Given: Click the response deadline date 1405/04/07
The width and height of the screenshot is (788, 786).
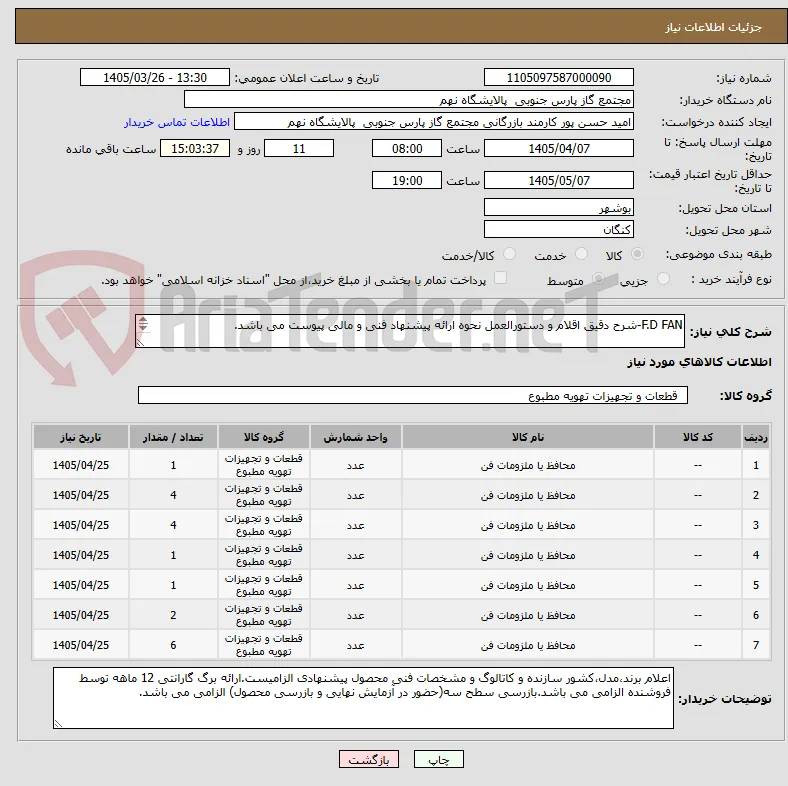Looking at the screenshot, I should [558, 148].
